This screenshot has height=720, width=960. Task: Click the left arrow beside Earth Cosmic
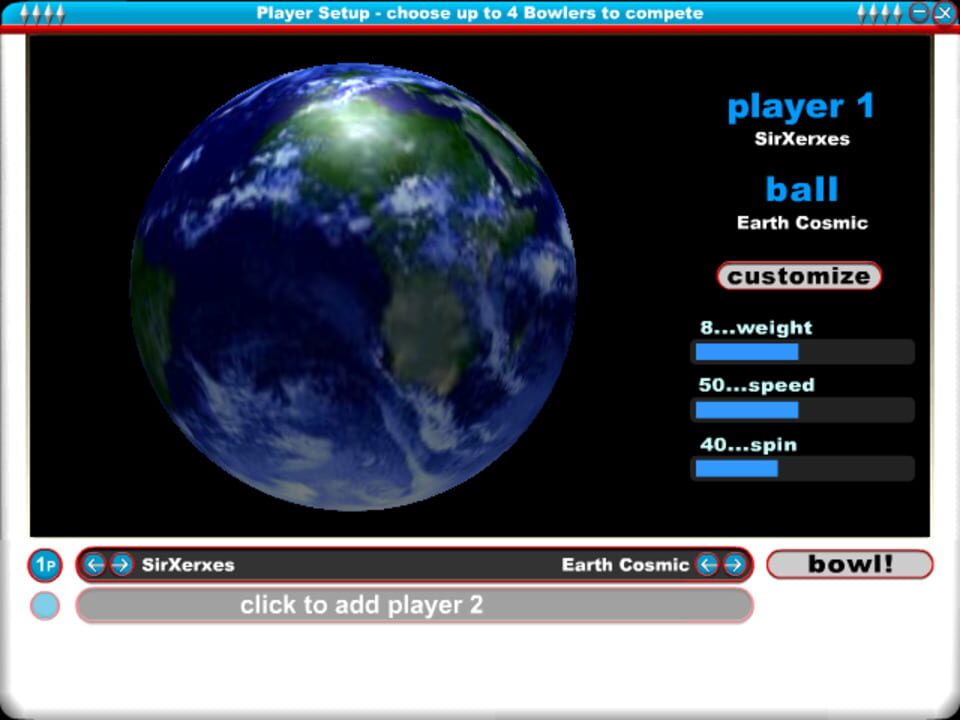(706, 565)
